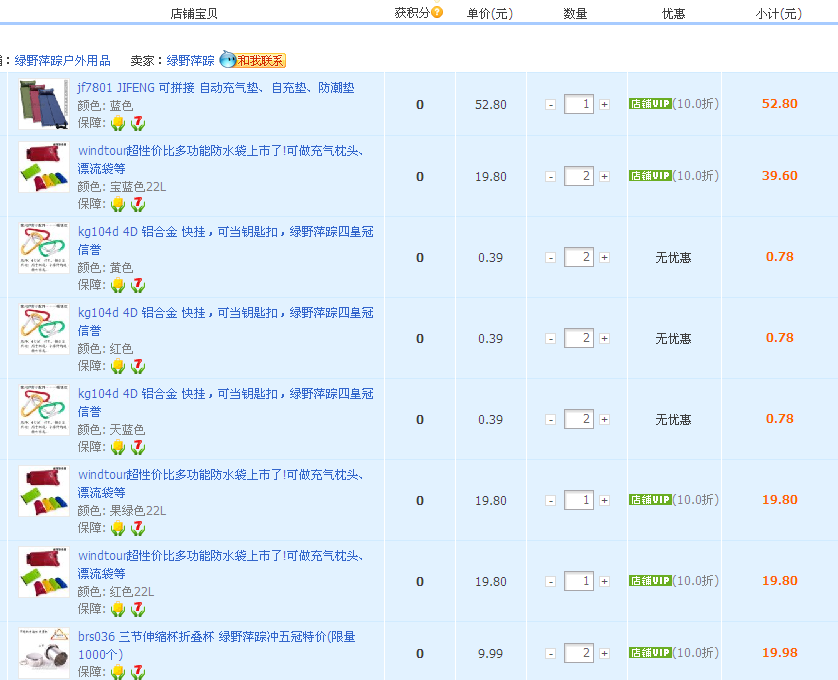Open windtour title in 果绿色22L row
838x680 pixels.
[221, 483]
